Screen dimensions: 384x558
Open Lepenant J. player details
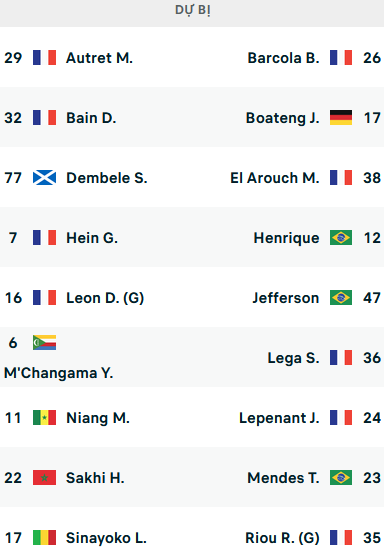point(279,418)
